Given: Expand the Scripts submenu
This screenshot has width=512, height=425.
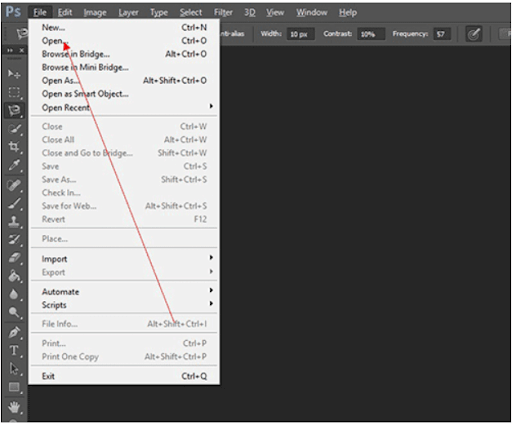Looking at the screenshot, I should point(124,305).
